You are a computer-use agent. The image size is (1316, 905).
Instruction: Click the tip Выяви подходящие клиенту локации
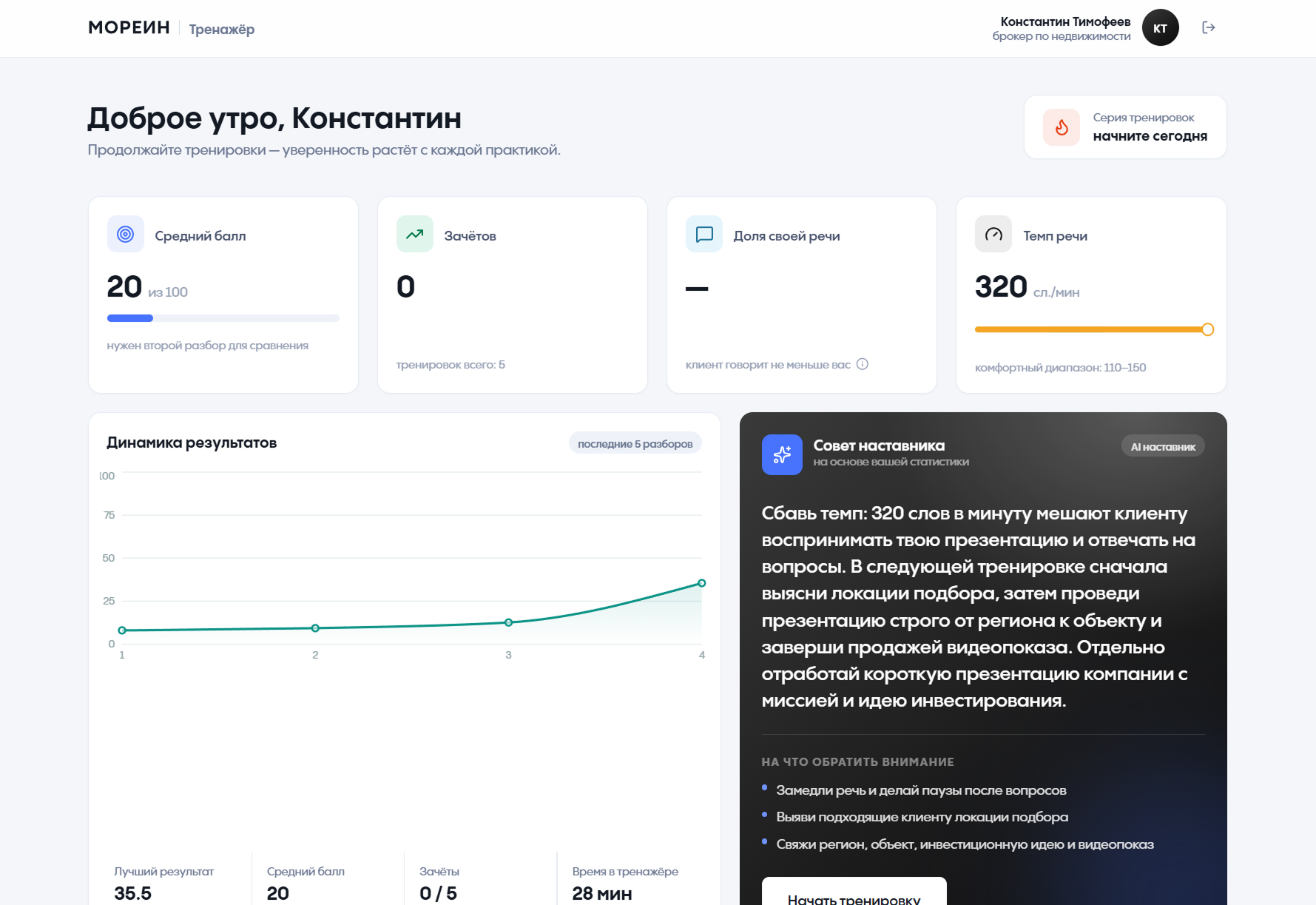(922, 817)
